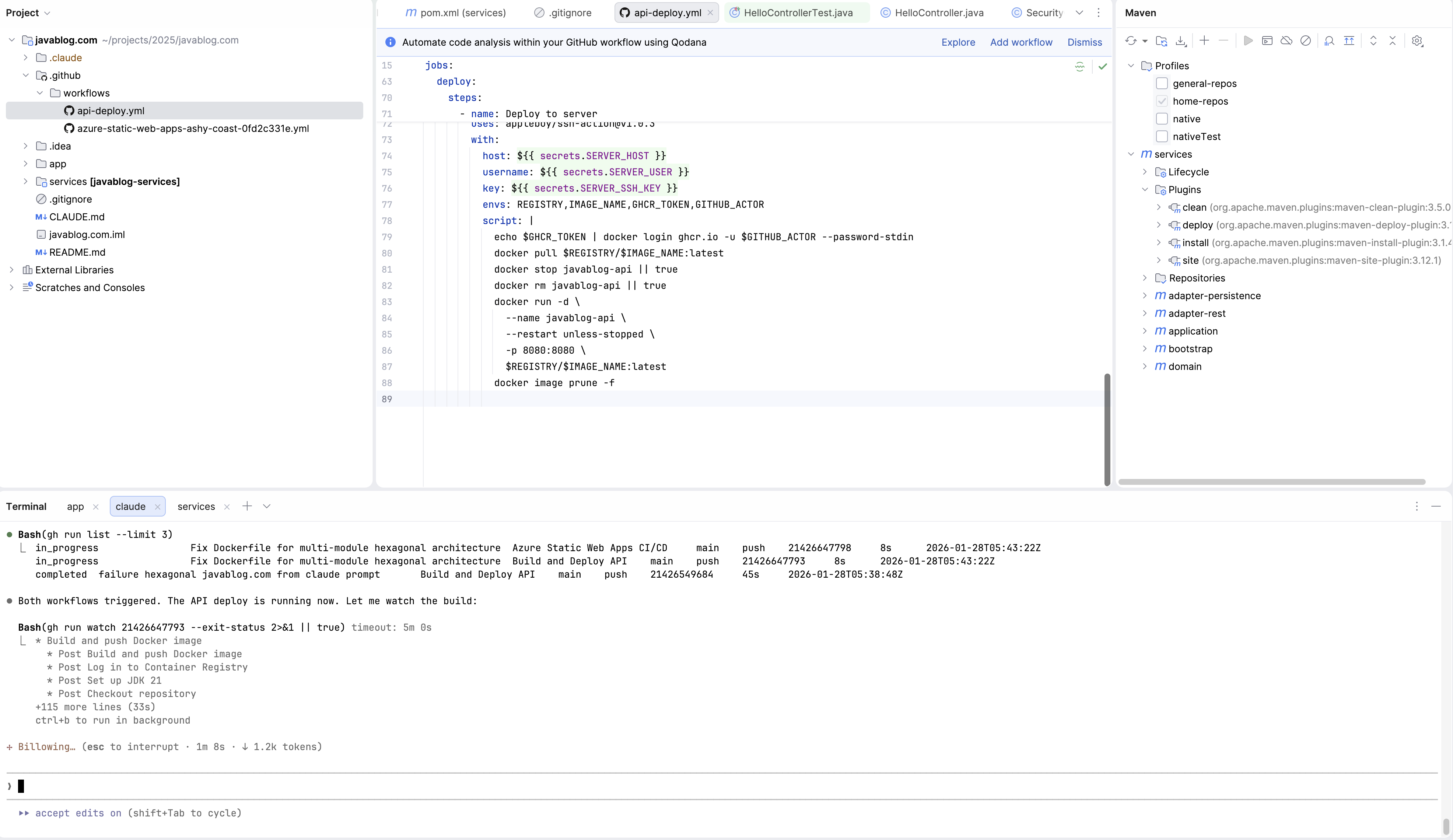Click the Download Sources icon in Maven panel
1453x840 pixels.
(1181, 41)
